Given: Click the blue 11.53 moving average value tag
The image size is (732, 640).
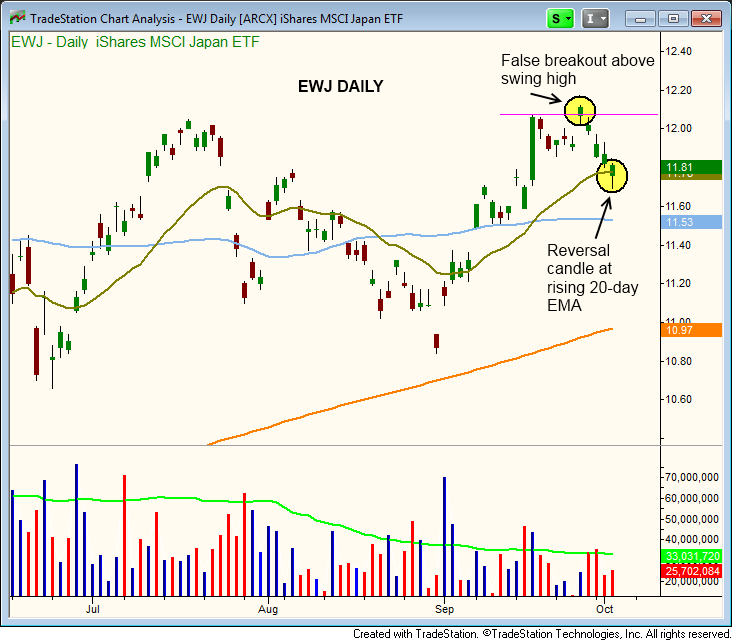Looking at the screenshot, I should coord(691,222).
